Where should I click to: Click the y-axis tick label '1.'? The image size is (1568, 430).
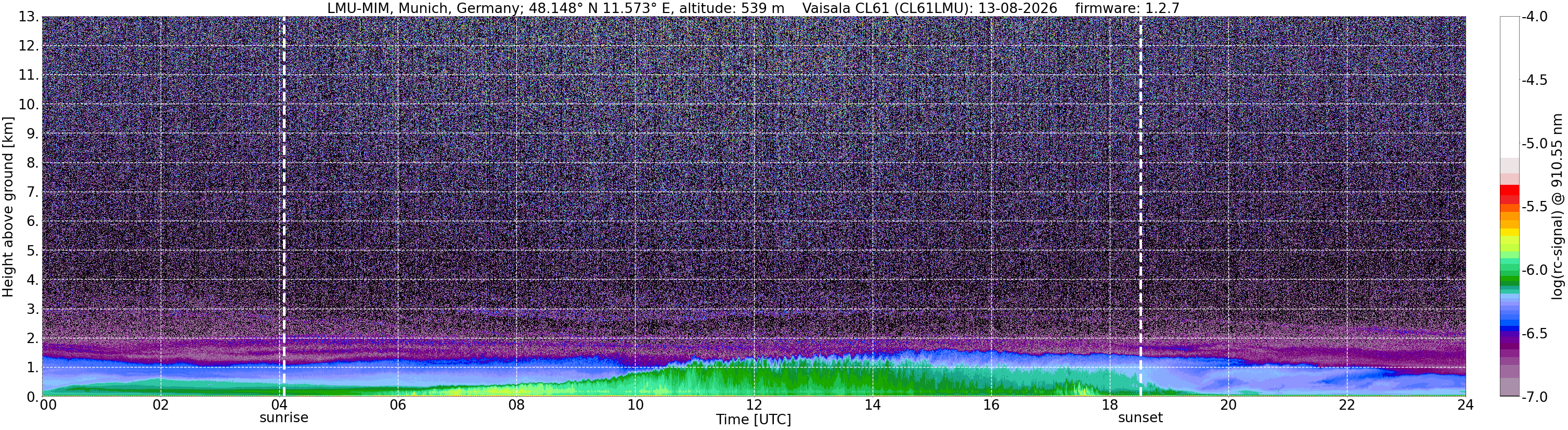pos(33,367)
